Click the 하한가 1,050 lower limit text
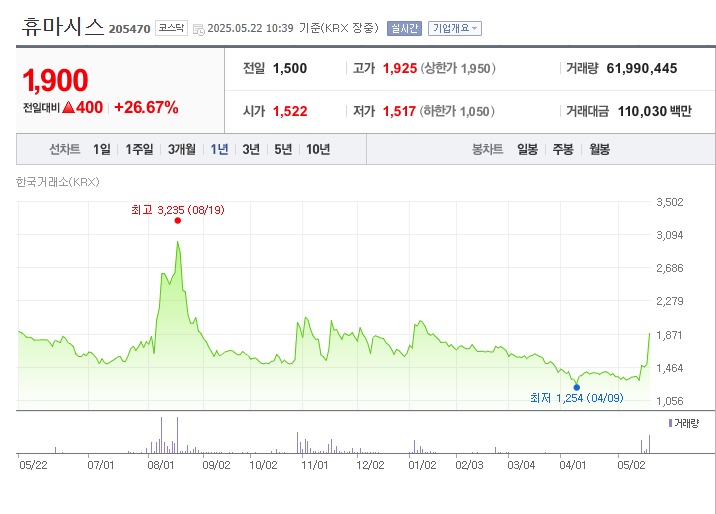Viewport: 716px width, 514px height. tap(457, 111)
